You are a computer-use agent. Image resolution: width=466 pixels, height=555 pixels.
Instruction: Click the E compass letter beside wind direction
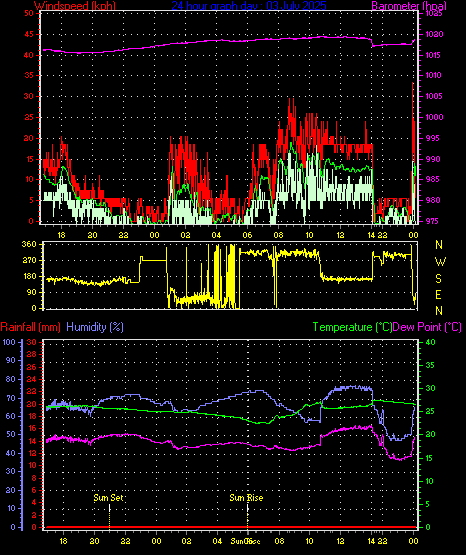(439, 295)
